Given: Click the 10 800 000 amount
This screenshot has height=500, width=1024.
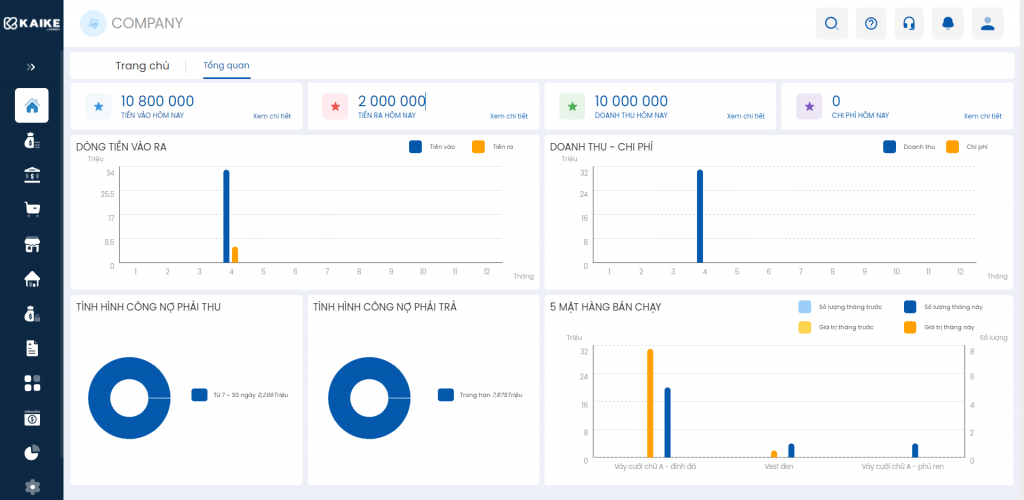Looking at the screenshot, I should 157,101.
